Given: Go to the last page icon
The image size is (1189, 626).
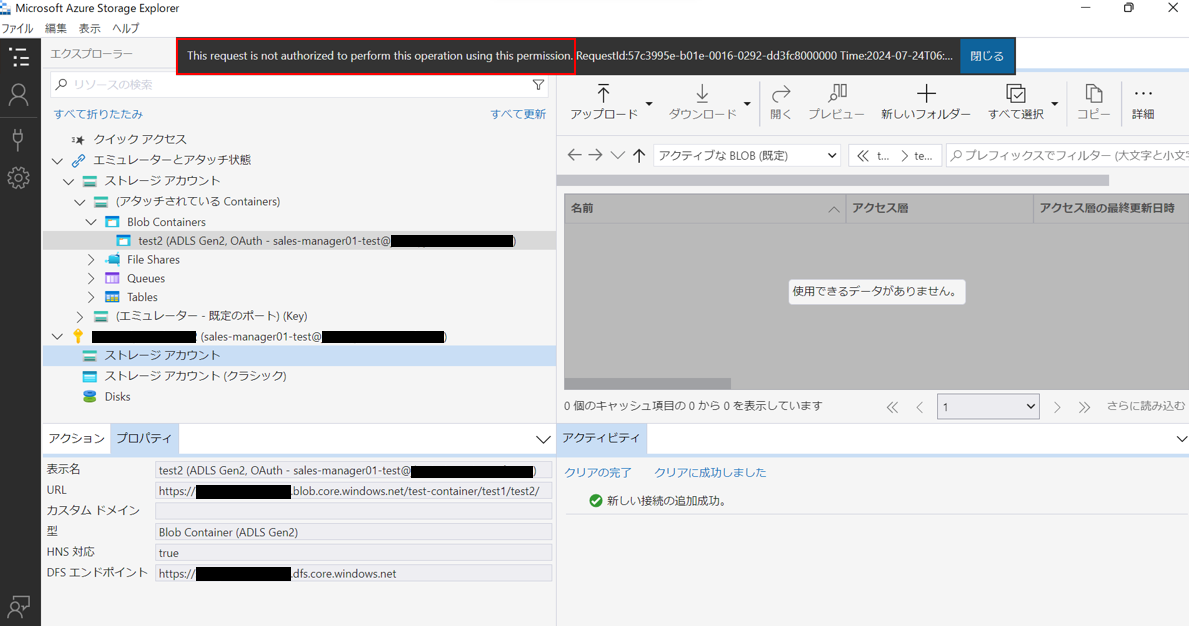Looking at the screenshot, I should (x=1084, y=408).
